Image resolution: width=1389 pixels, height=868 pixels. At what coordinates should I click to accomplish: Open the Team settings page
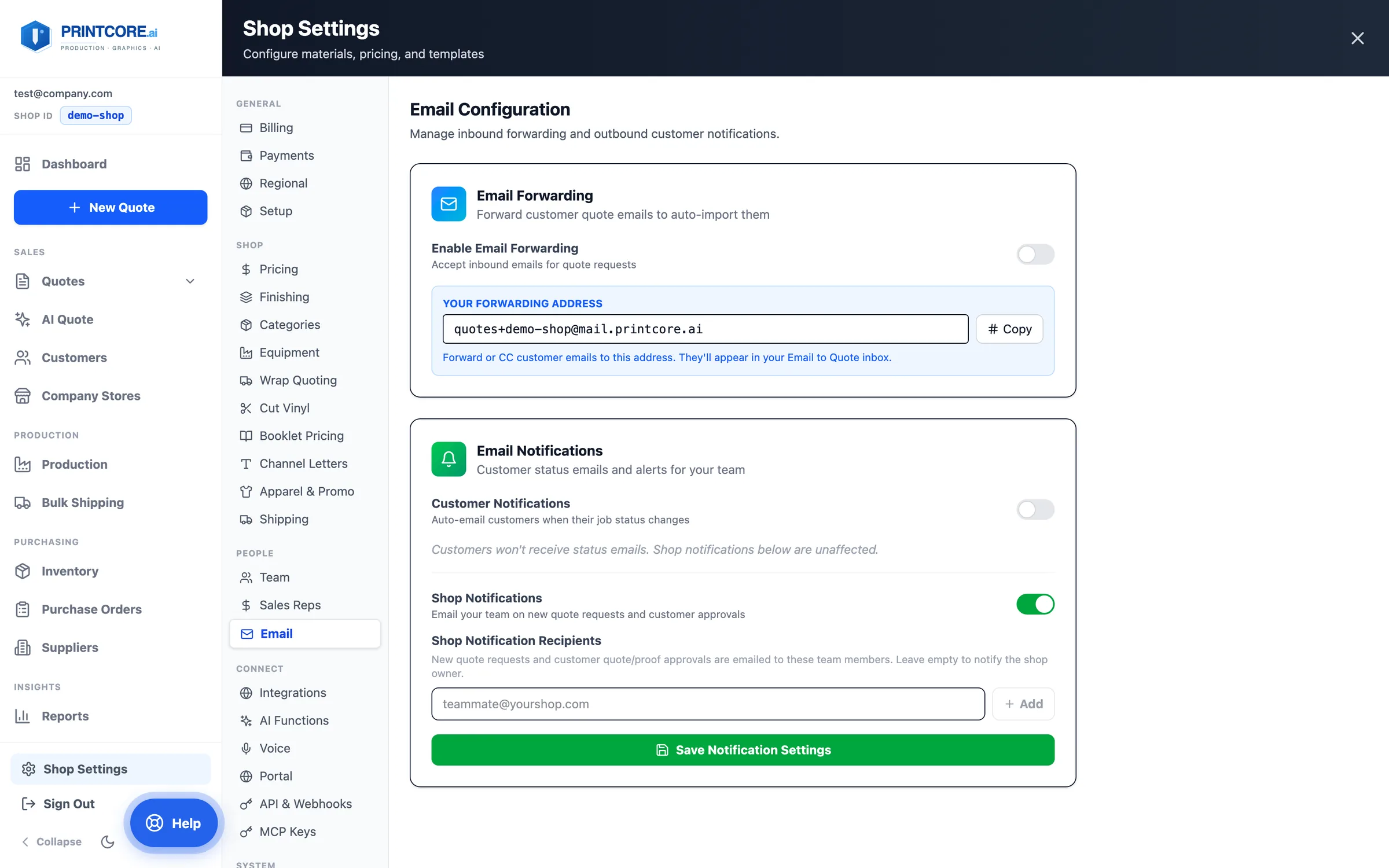coord(305,578)
